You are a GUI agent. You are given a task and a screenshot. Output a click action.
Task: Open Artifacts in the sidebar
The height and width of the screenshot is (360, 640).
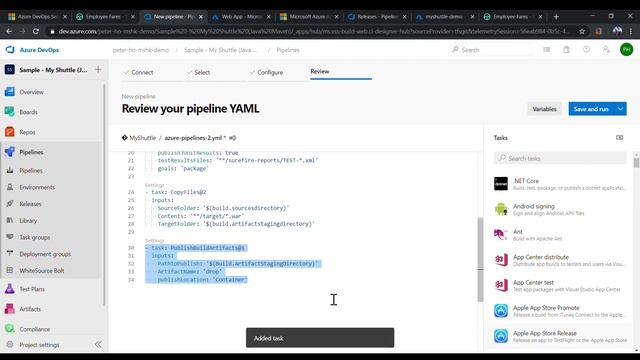30,309
